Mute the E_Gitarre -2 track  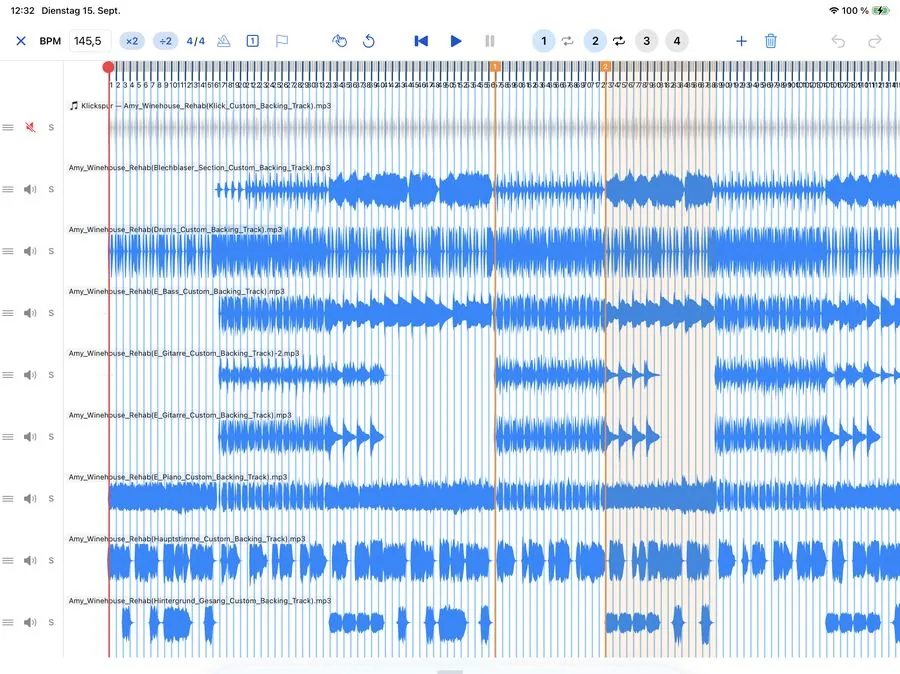tap(30, 375)
